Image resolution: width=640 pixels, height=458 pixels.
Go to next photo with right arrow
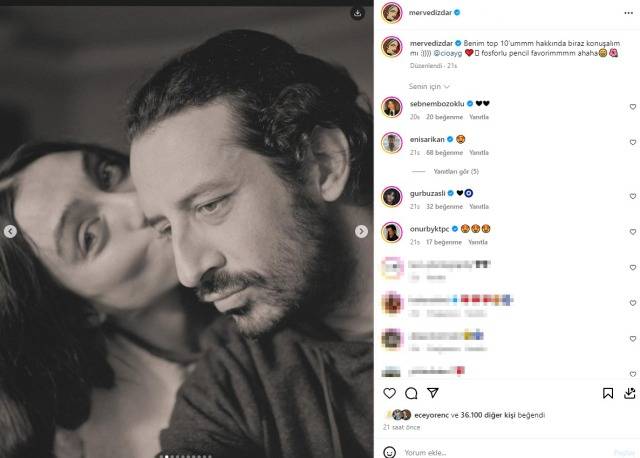pyautogui.click(x=361, y=231)
